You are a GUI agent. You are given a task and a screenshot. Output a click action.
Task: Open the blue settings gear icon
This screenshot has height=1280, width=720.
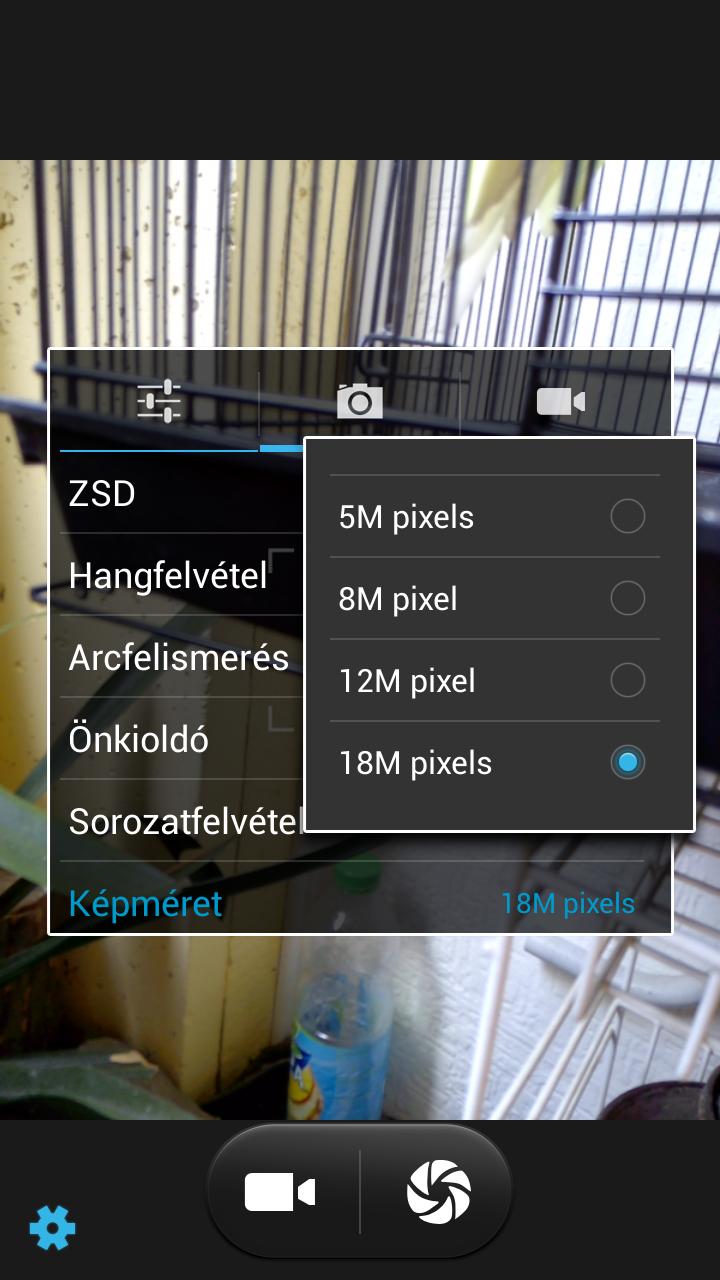click(x=52, y=1227)
